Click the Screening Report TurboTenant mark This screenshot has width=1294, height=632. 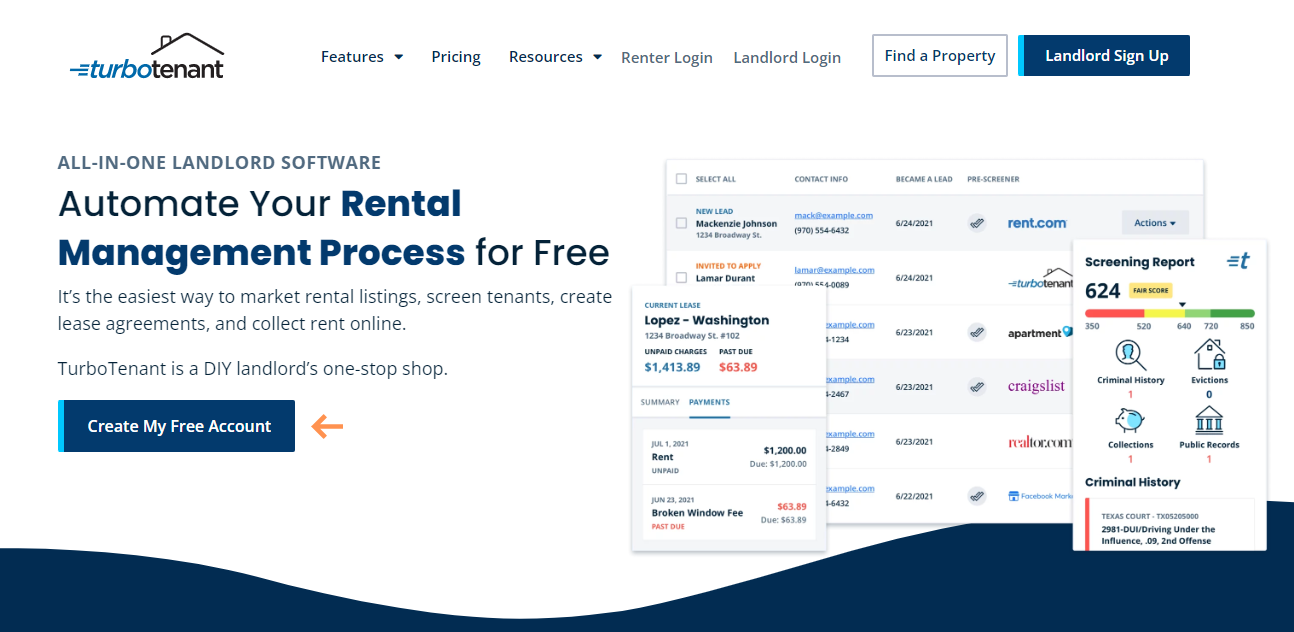(1238, 261)
